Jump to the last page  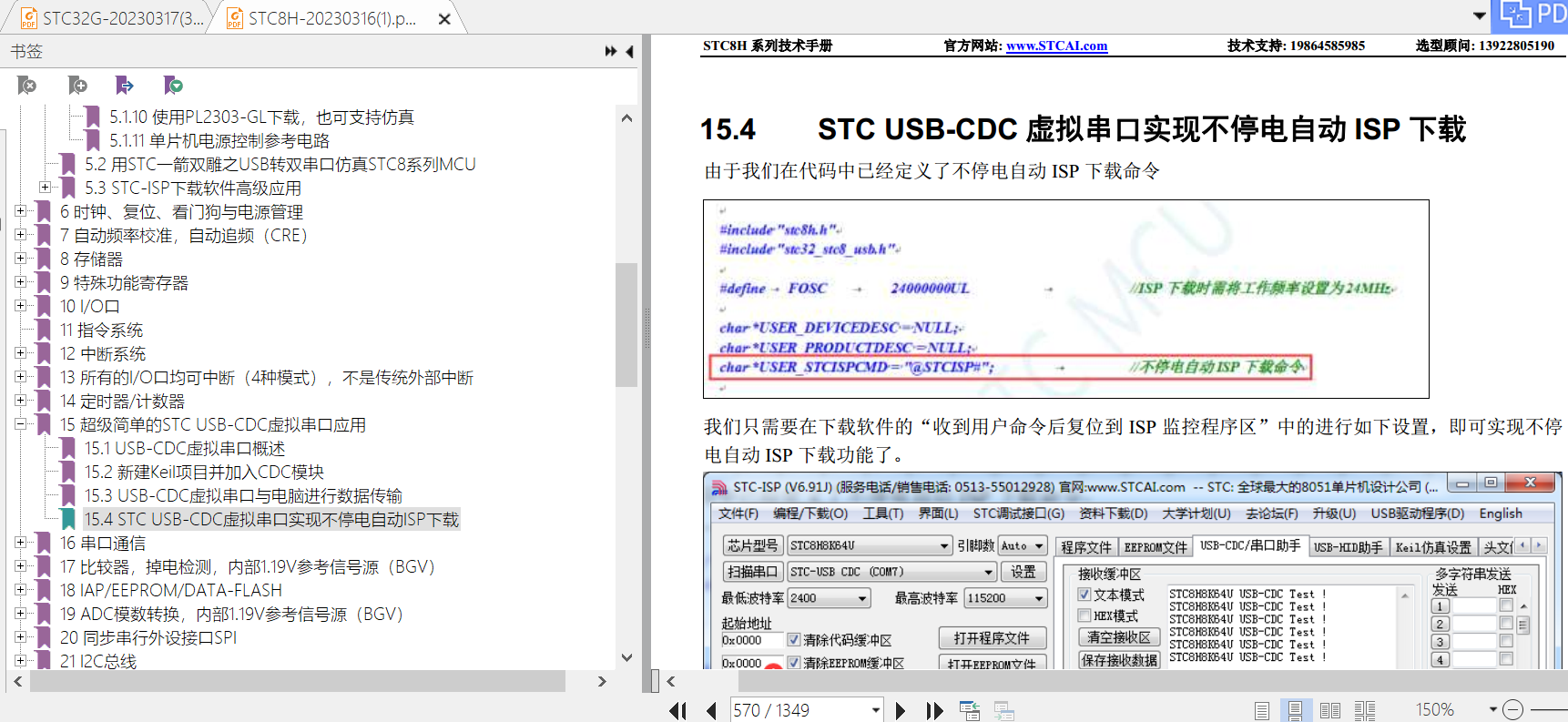pyautogui.click(x=934, y=711)
